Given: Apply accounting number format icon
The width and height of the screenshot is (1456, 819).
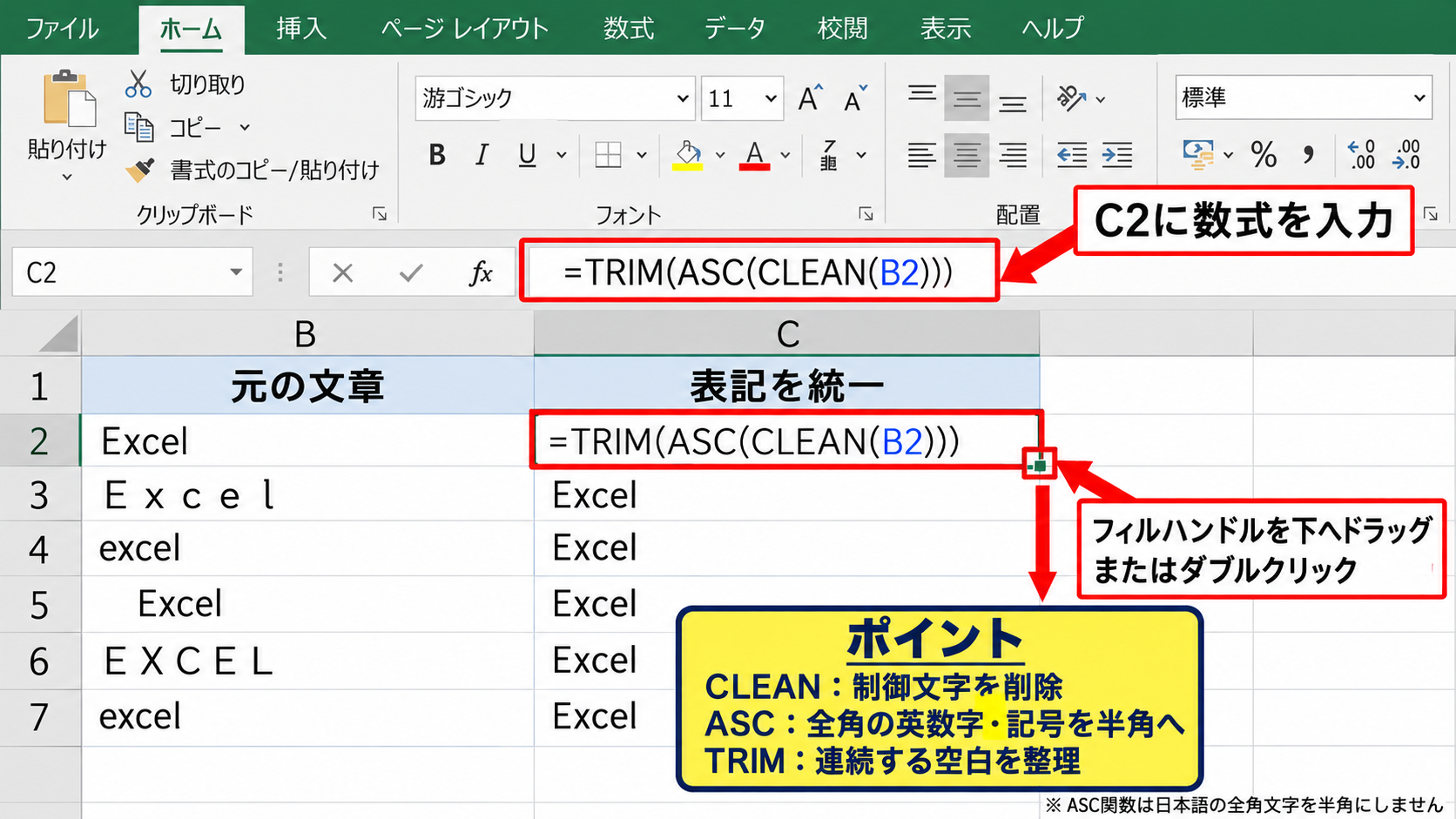Looking at the screenshot, I should point(1198,155).
